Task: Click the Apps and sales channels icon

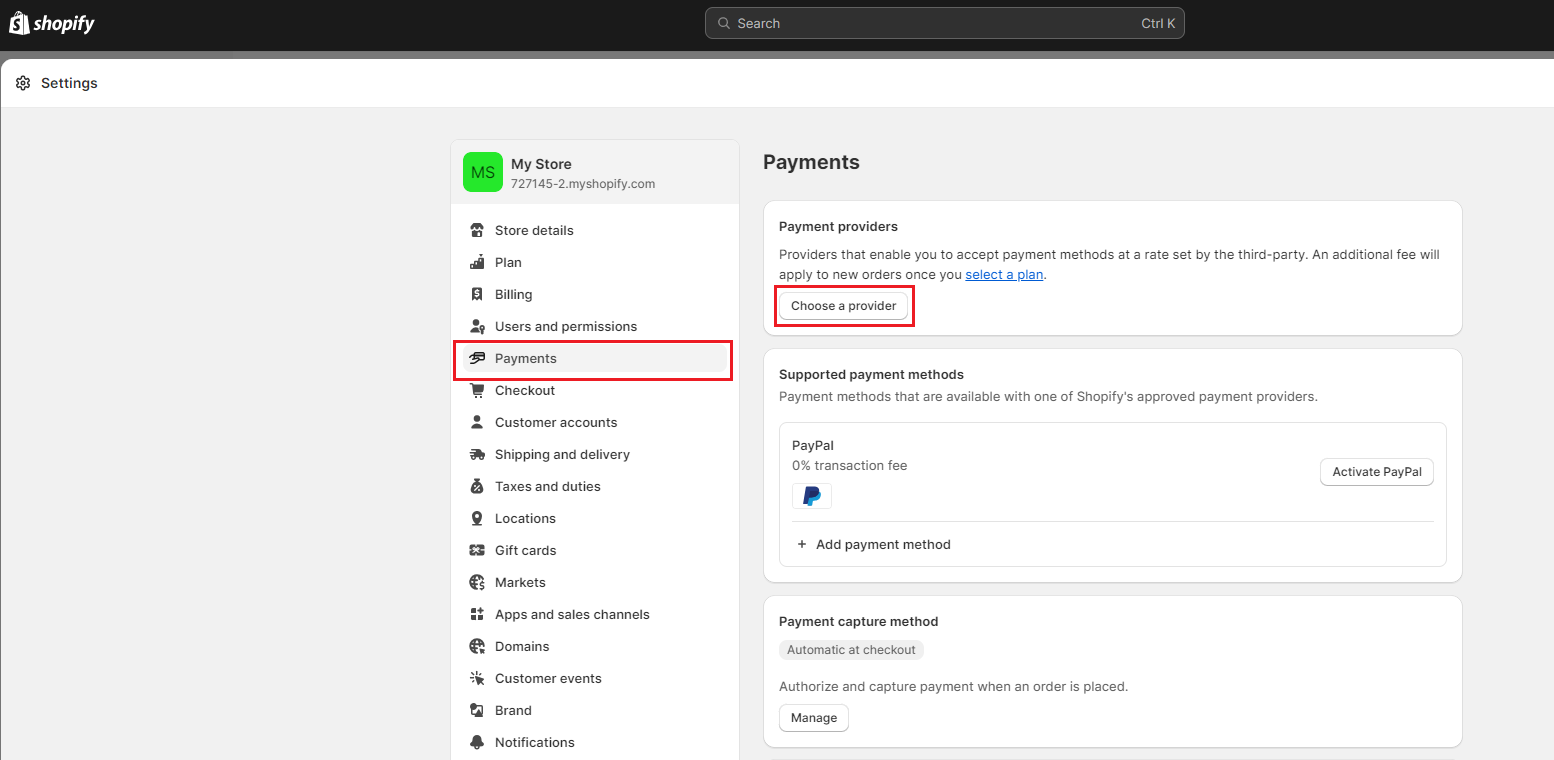Action: (477, 614)
